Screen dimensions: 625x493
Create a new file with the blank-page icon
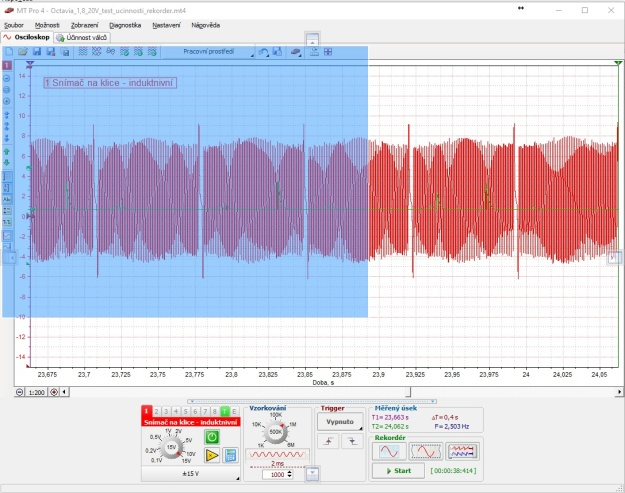tap(9, 52)
